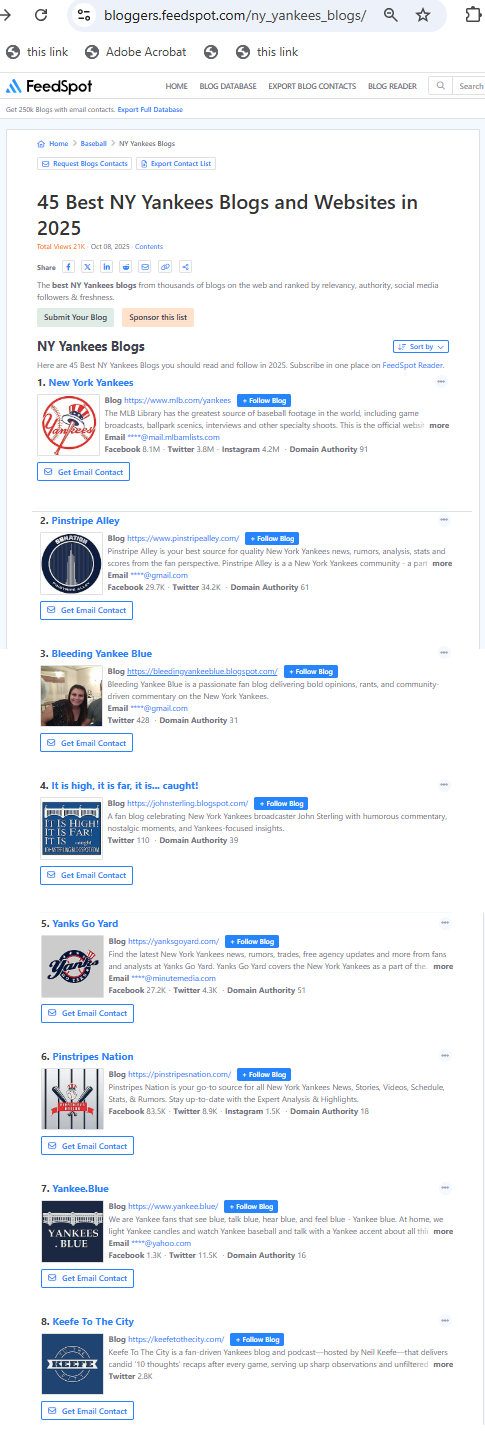The image size is (485, 1444).
Task: Share via the Reddit icon
Action: point(126,267)
